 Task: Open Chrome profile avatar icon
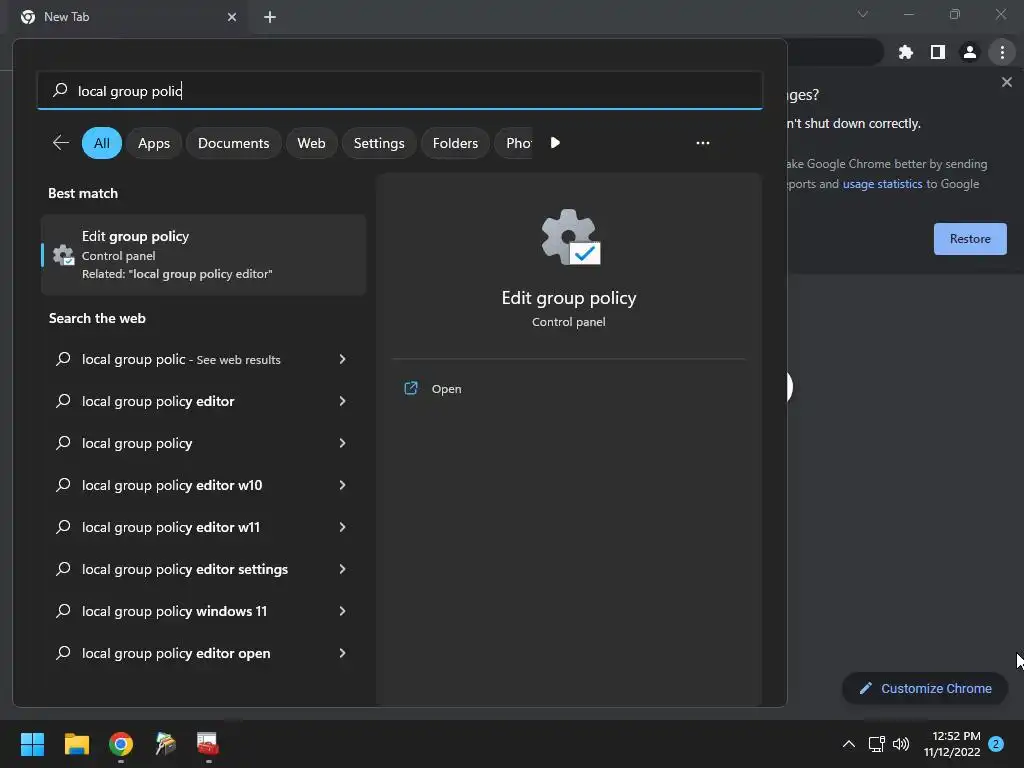pyautogui.click(x=970, y=52)
